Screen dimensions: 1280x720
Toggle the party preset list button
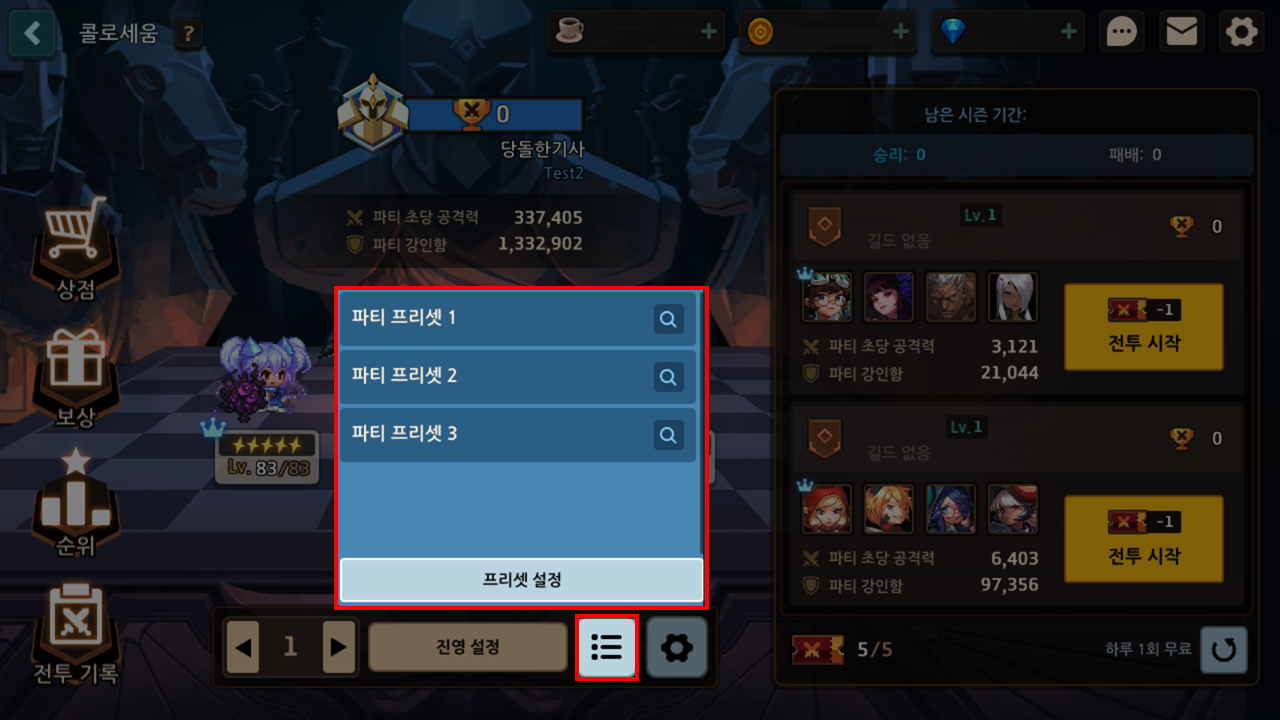pos(607,648)
